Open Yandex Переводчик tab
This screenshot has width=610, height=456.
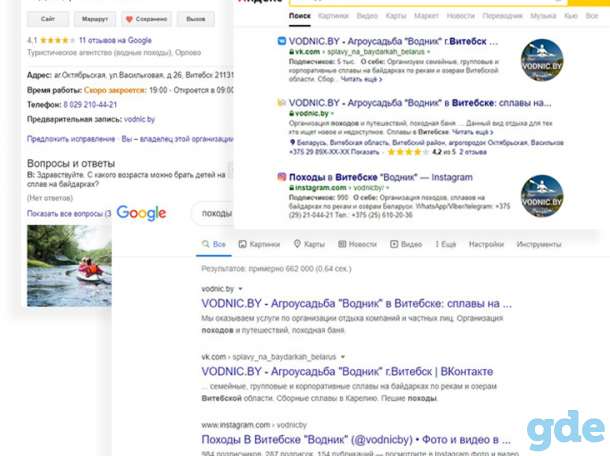point(502,16)
